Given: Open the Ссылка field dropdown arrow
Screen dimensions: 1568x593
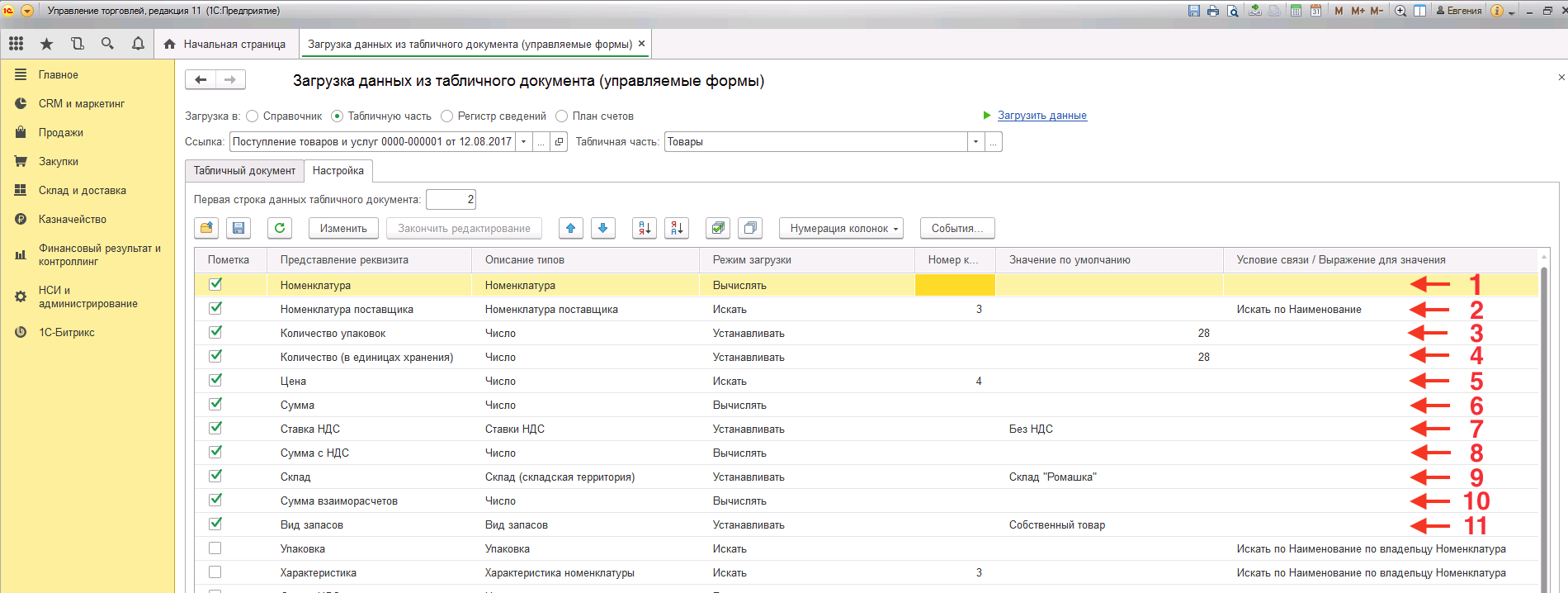Looking at the screenshot, I should [x=523, y=142].
